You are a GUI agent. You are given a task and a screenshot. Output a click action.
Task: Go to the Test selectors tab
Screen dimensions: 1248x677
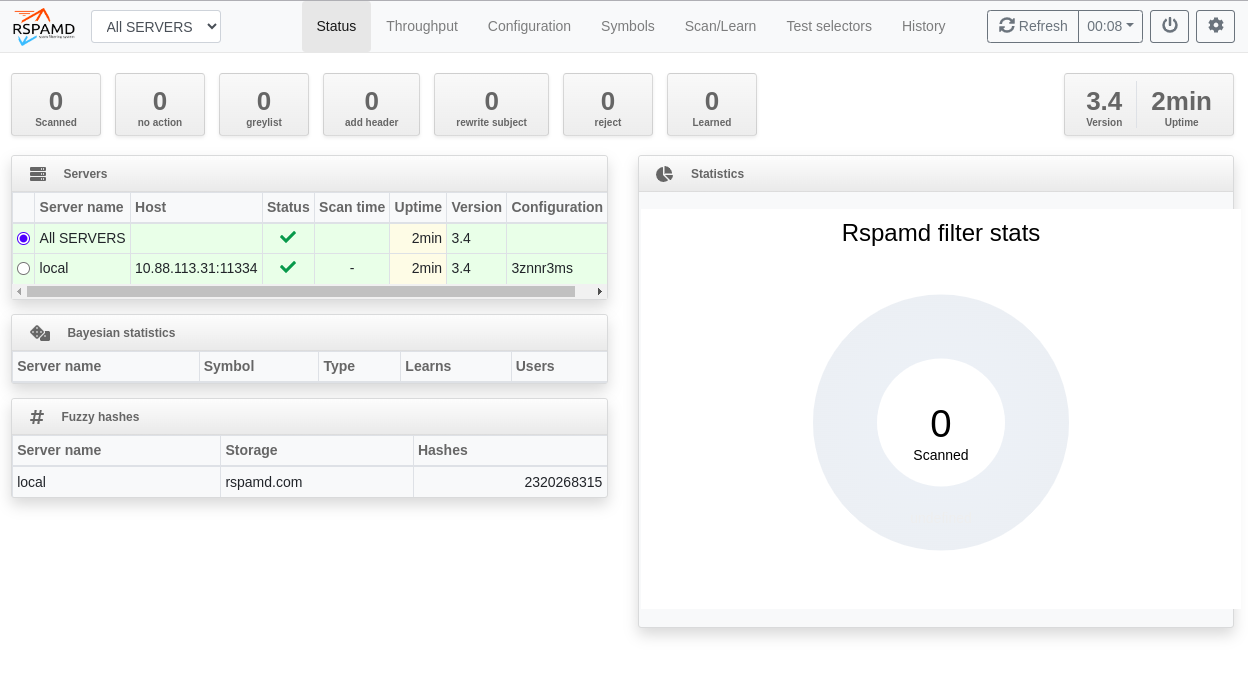pyautogui.click(x=828, y=26)
